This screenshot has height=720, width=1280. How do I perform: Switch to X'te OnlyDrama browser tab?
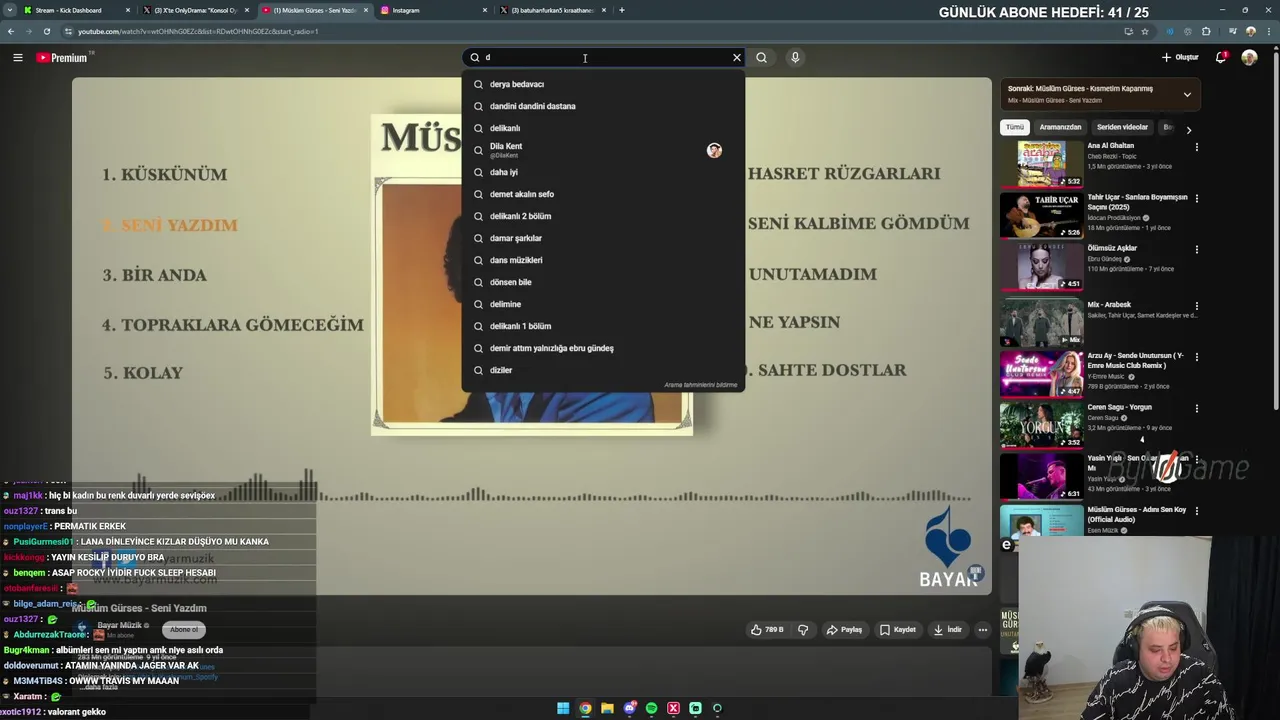195,10
